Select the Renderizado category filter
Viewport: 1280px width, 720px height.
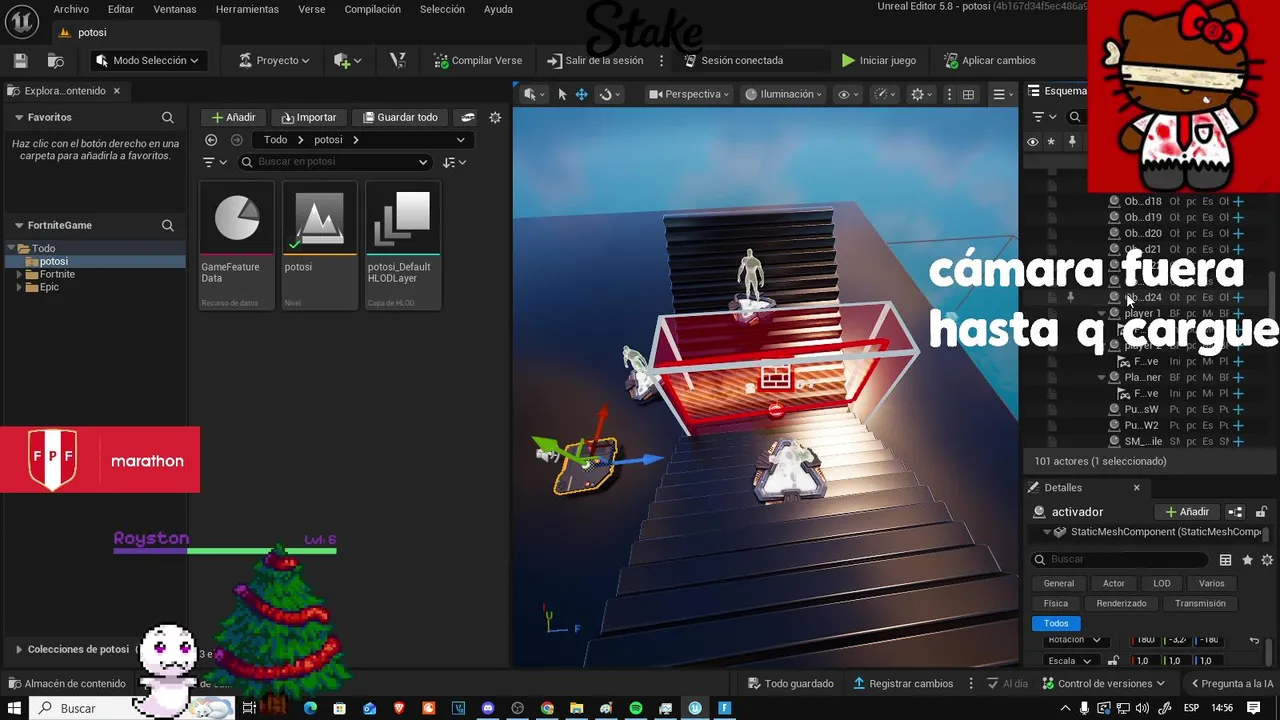(x=1121, y=603)
